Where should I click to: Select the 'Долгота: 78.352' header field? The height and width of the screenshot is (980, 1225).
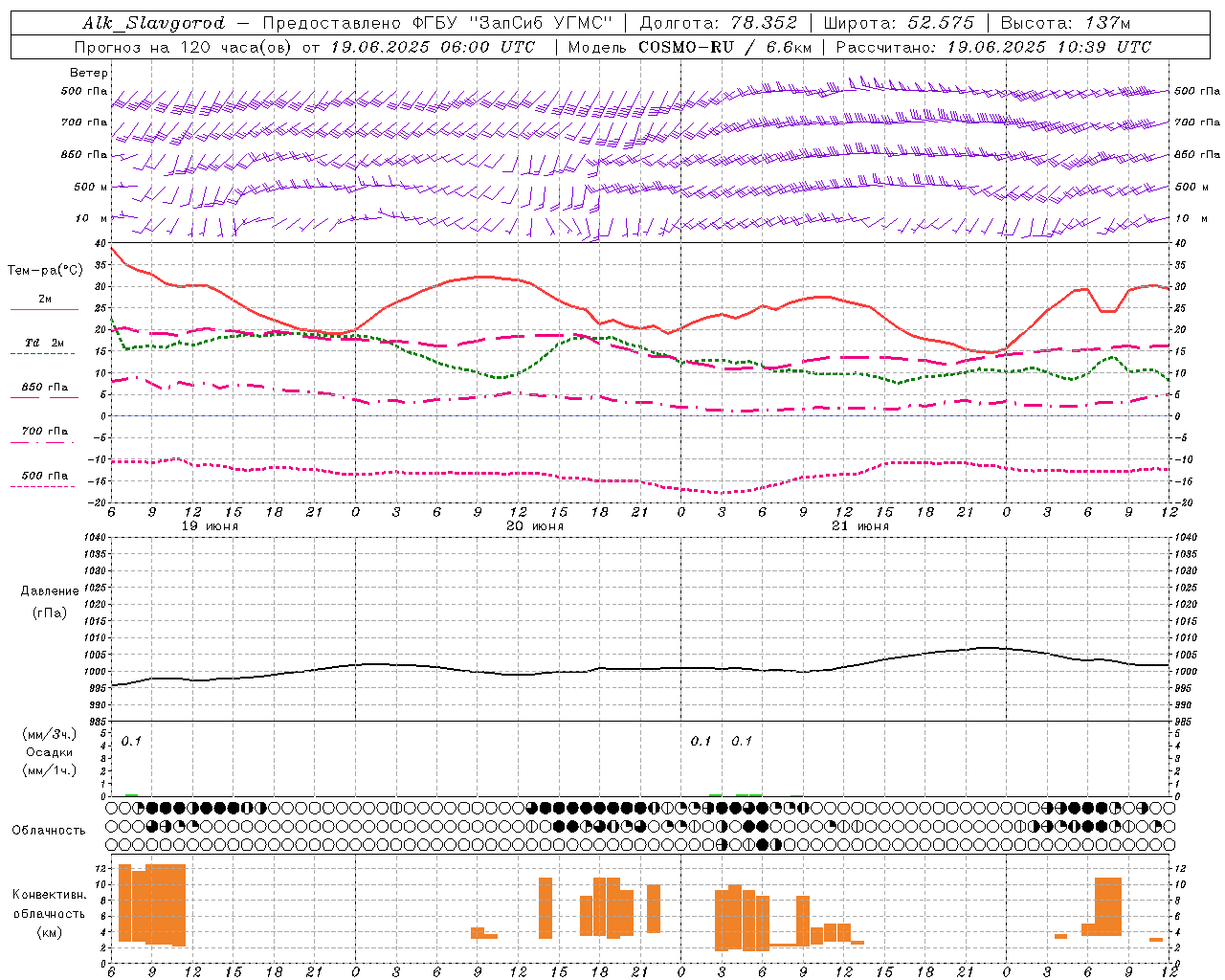click(x=719, y=23)
